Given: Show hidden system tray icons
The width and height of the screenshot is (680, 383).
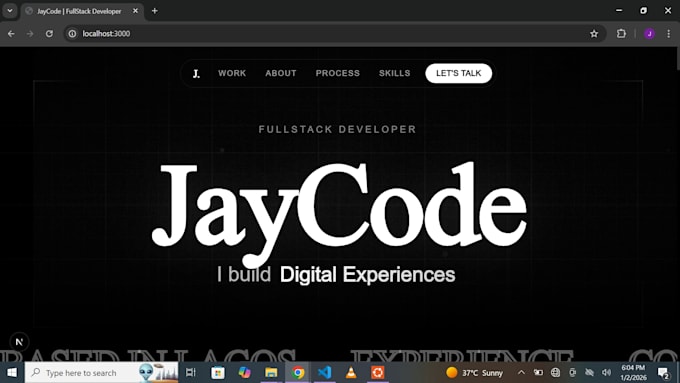Looking at the screenshot, I should (x=521, y=373).
